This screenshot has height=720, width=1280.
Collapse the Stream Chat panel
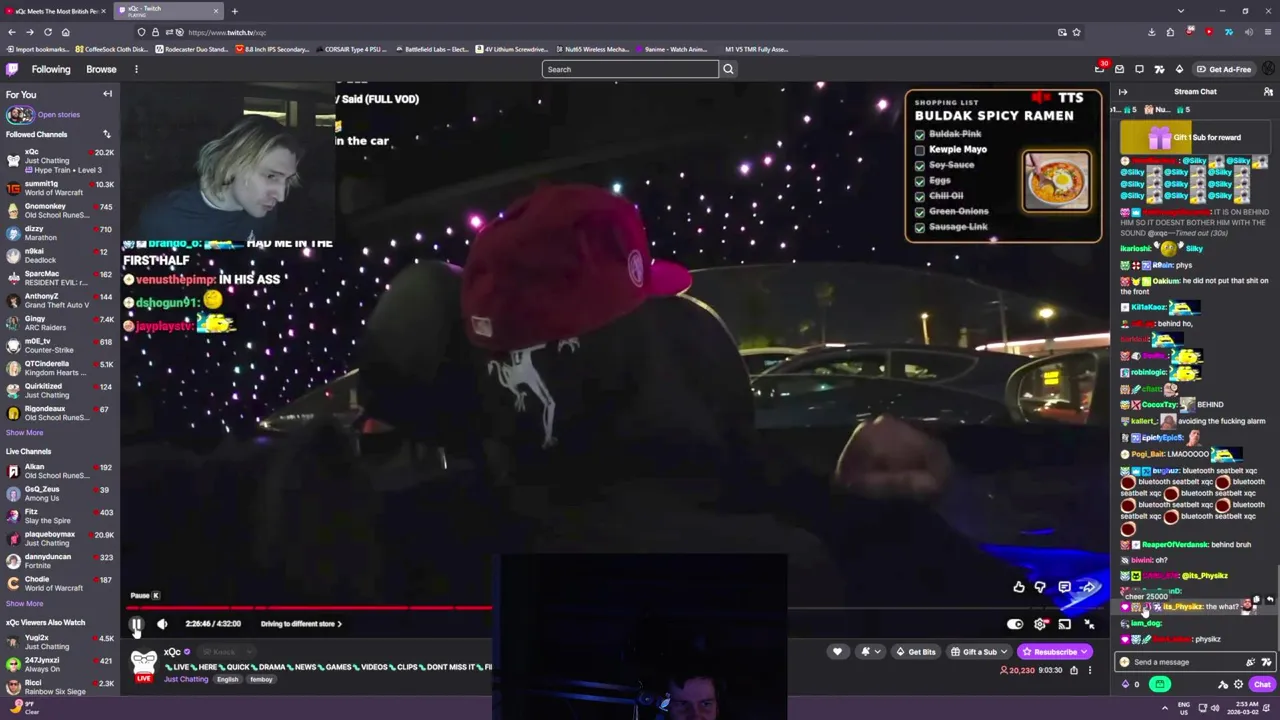[x=1123, y=92]
